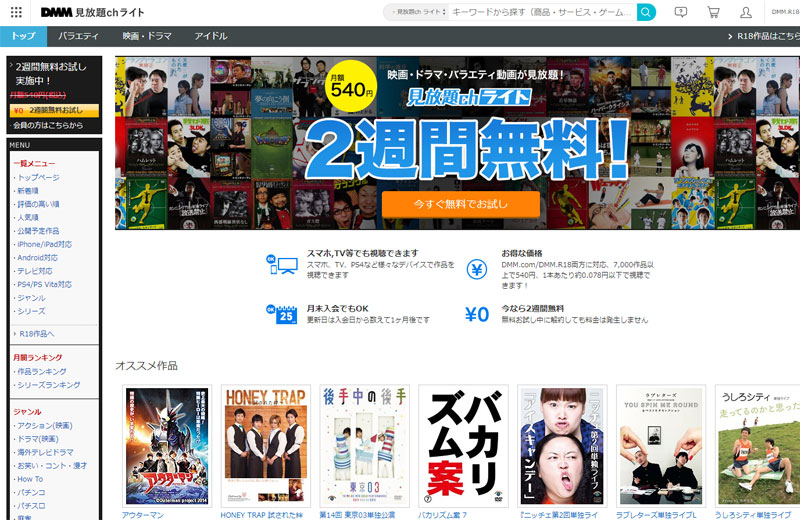
Task: Open 海外テレビドラマ genre link
Action: pos(45,452)
